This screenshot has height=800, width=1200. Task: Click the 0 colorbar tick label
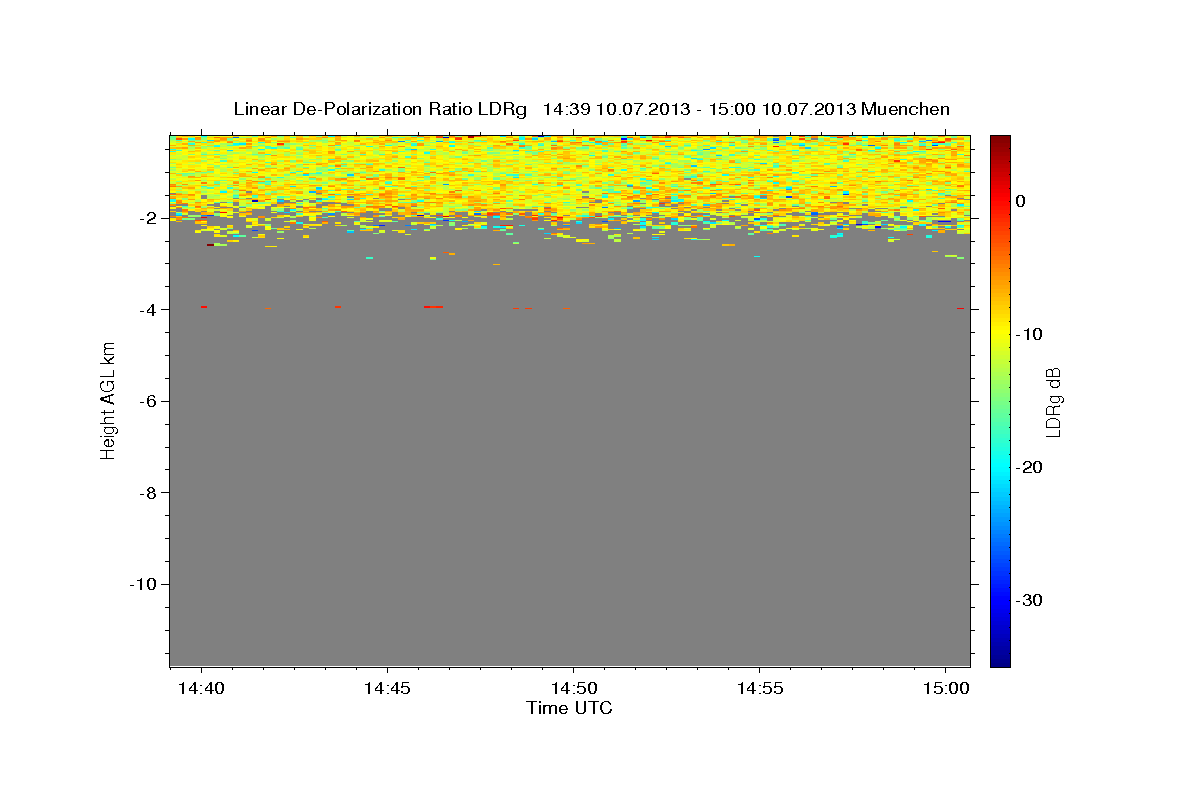tap(1021, 201)
